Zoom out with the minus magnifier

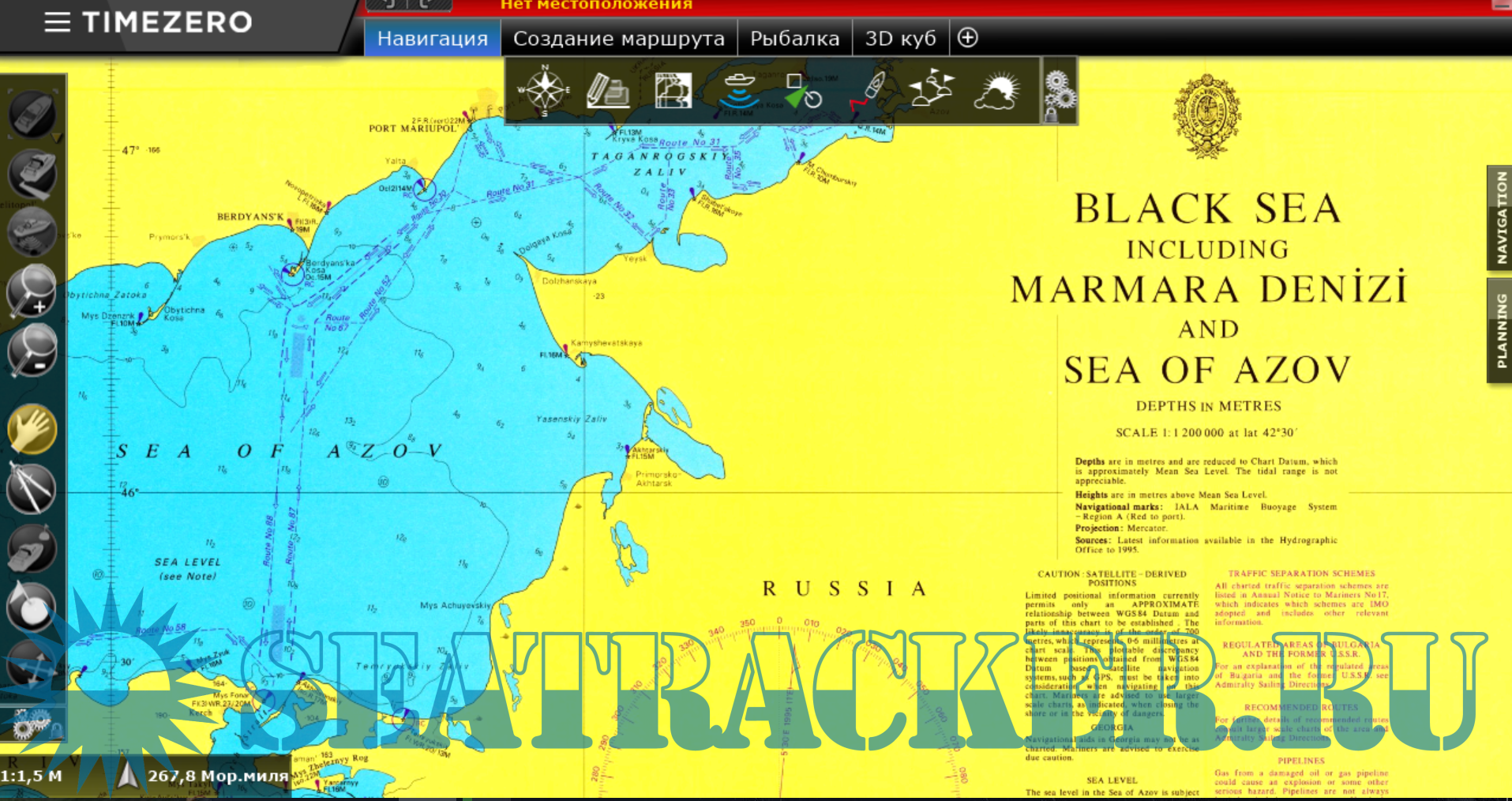click(x=32, y=350)
